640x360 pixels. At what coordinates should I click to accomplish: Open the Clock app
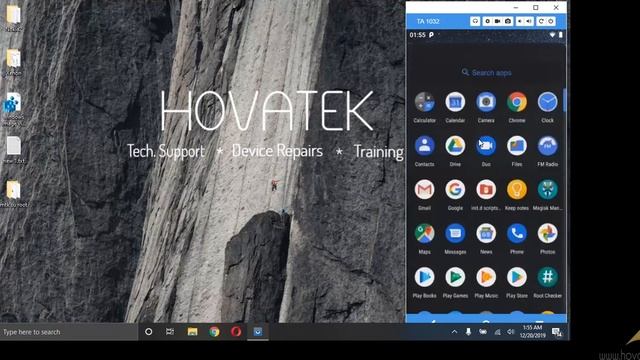click(547, 102)
